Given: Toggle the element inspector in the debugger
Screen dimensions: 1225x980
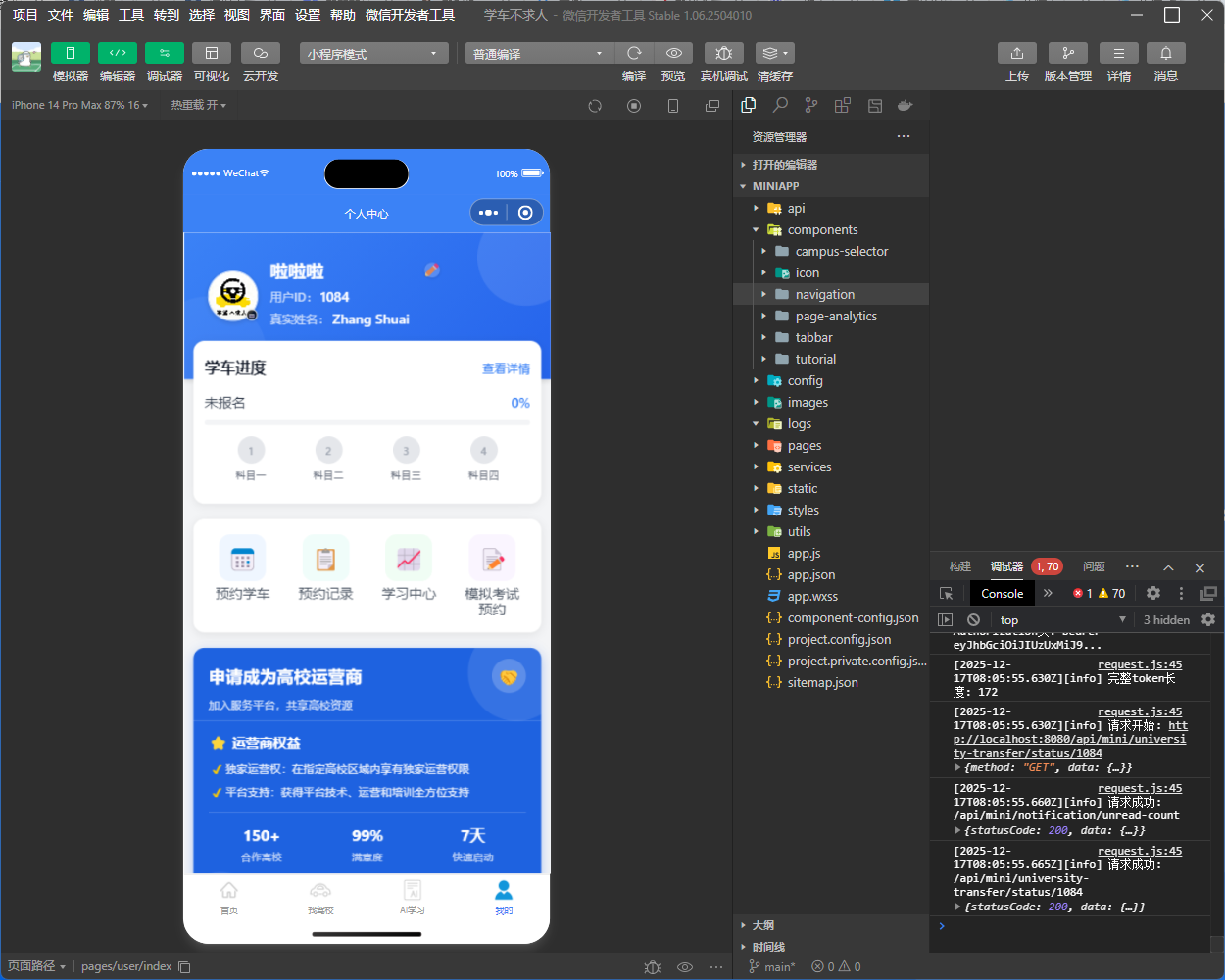Looking at the screenshot, I should pyautogui.click(x=946, y=593).
